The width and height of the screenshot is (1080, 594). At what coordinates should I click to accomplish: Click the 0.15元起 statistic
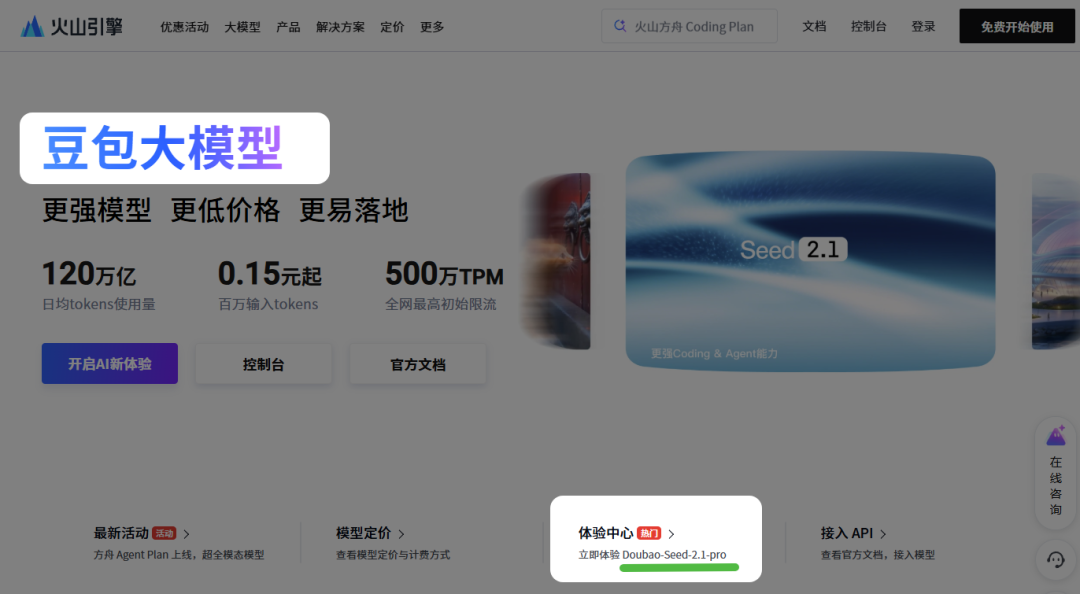point(270,274)
